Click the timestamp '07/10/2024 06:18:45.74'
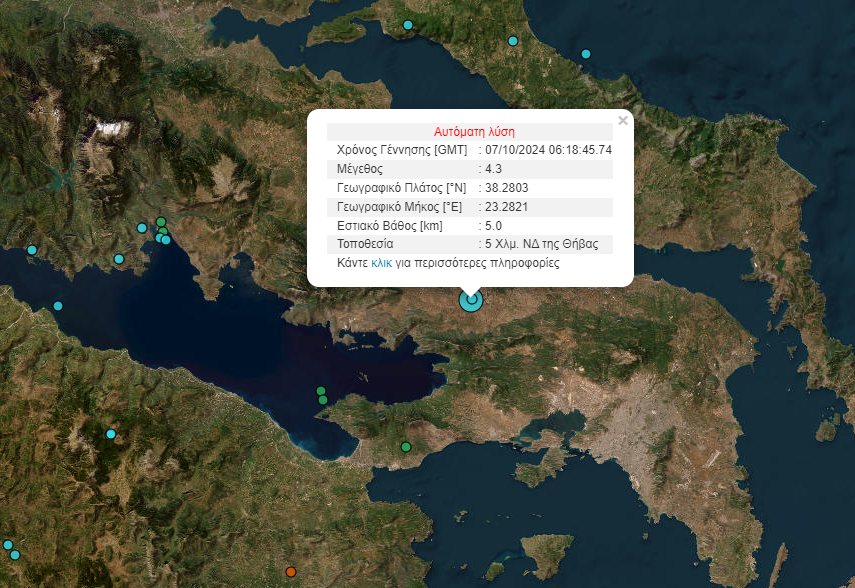This screenshot has width=855, height=588. [549, 150]
